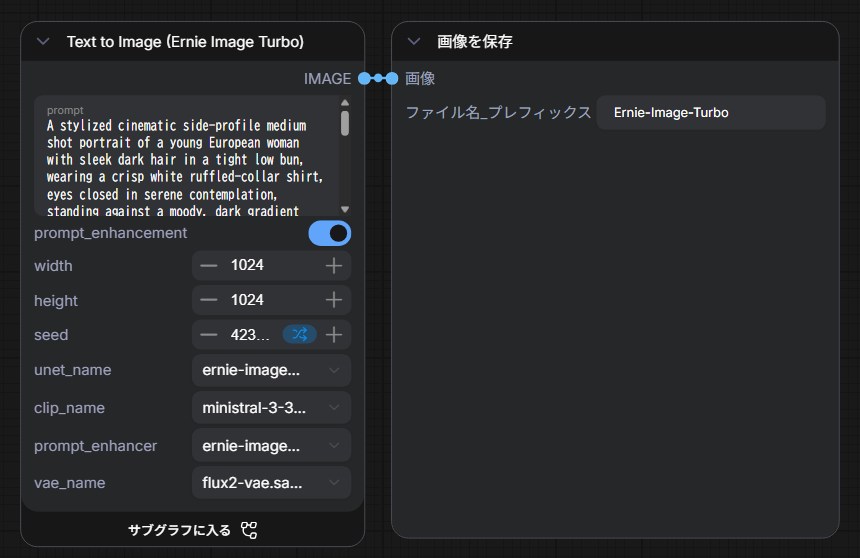Increase seed with the plus button
Image resolution: width=860 pixels, height=558 pixels.
coord(333,335)
